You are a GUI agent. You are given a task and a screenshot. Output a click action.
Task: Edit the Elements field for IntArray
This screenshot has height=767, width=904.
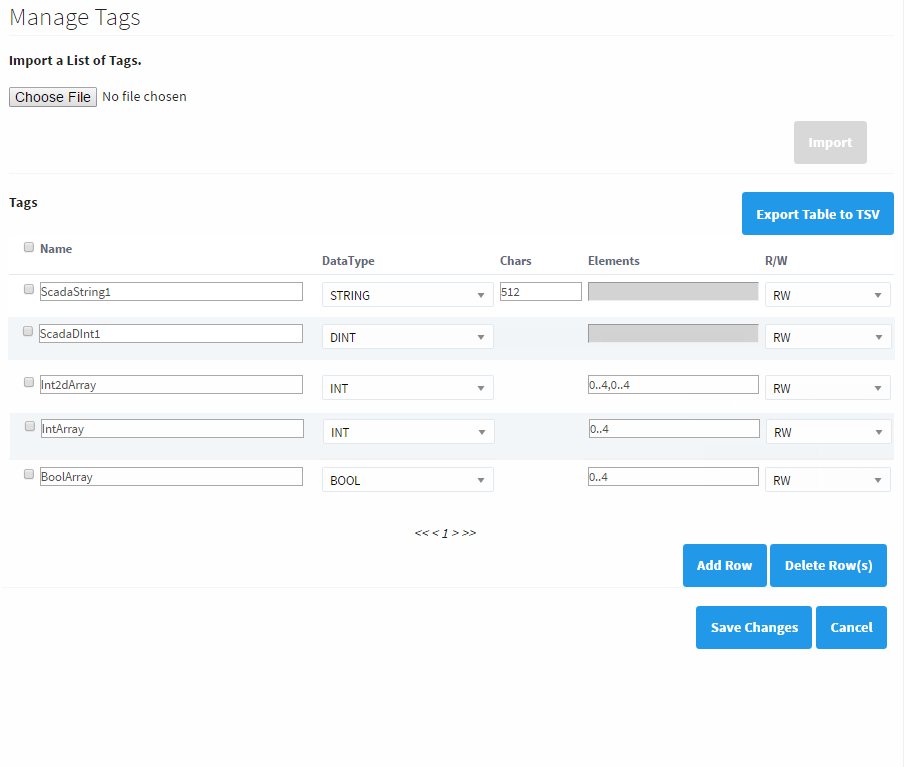(x=673, y=428)
